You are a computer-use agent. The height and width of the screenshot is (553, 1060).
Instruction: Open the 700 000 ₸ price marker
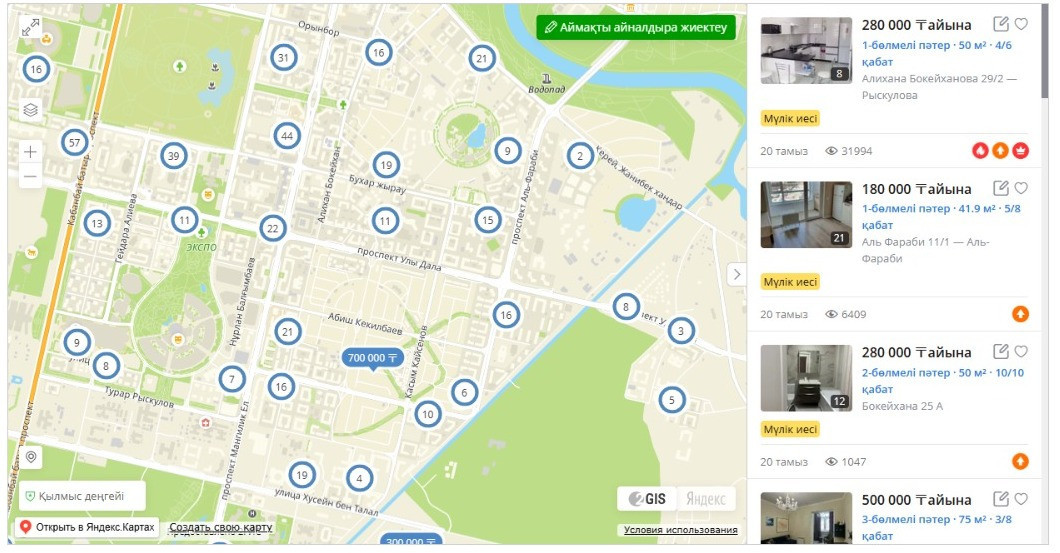[372, 358]
